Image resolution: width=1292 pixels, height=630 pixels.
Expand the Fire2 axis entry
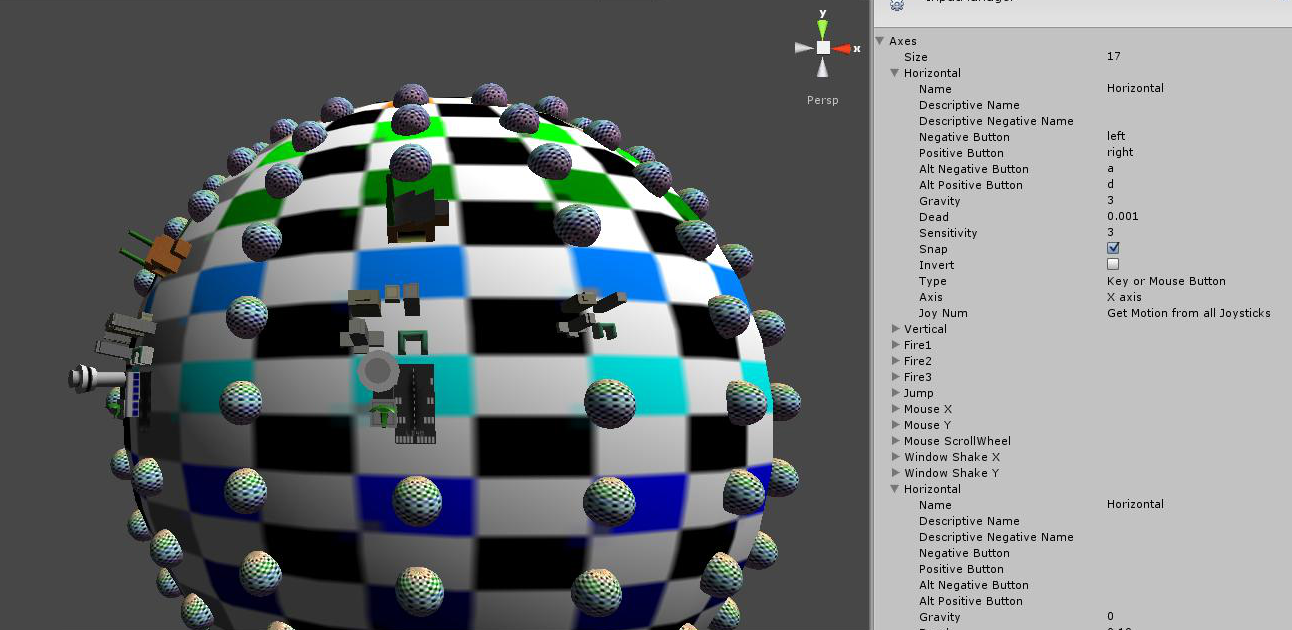[895, 361]
